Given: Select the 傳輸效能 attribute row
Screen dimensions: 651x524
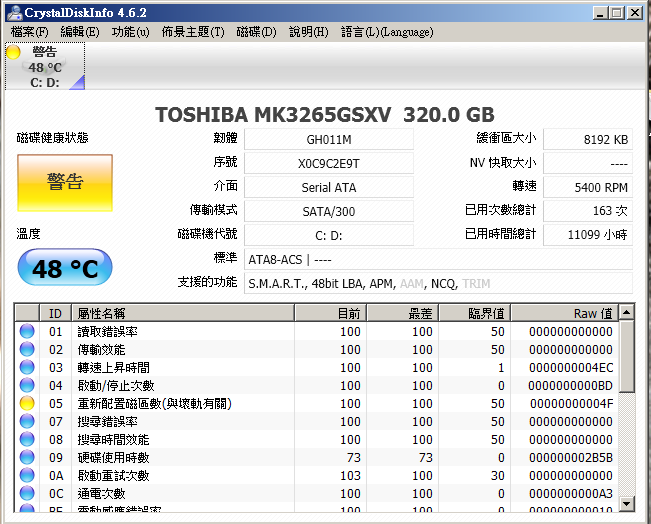Looking at the screenshot, I should [317, 349].
